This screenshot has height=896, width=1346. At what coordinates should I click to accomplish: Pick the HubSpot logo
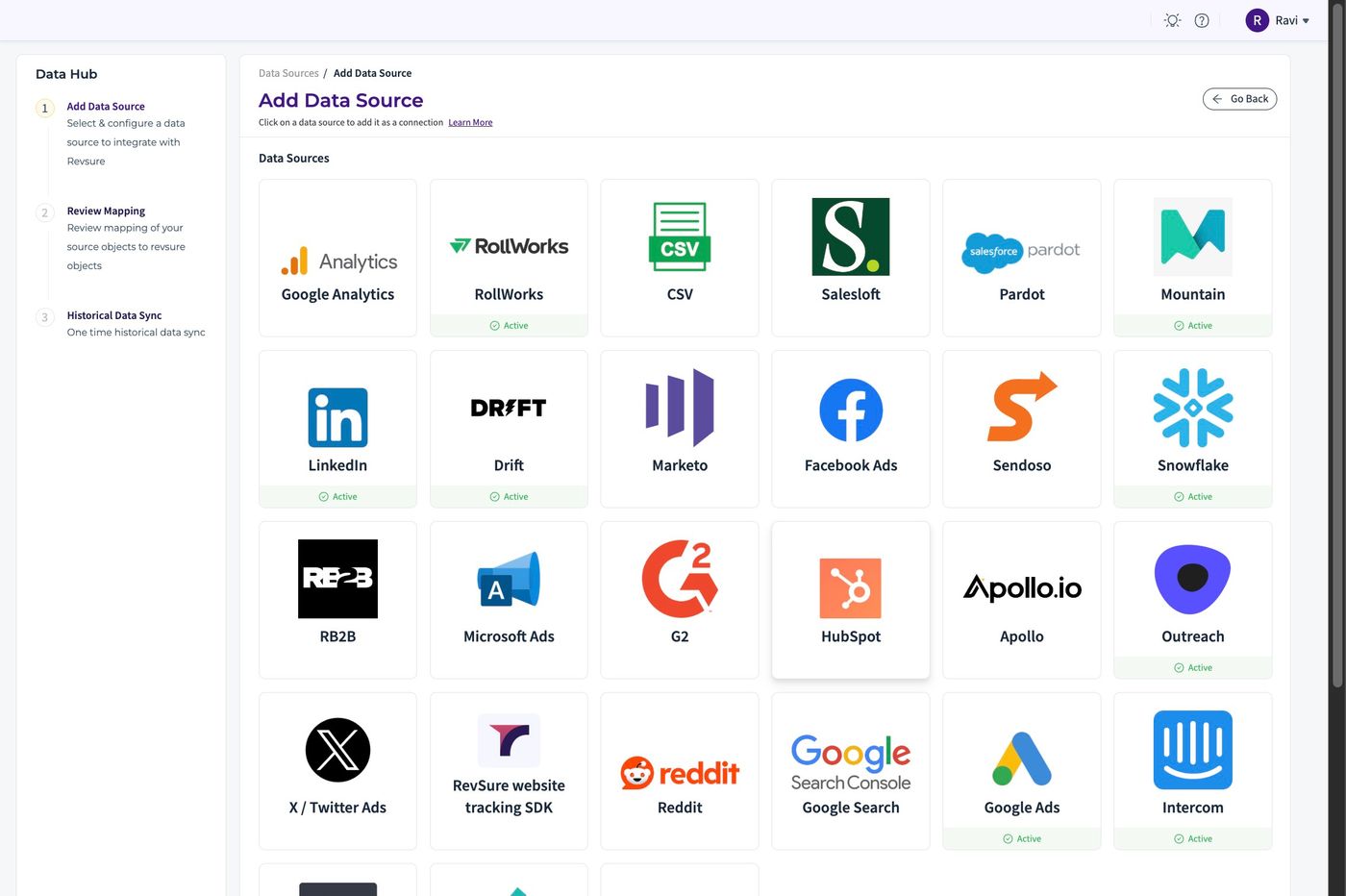851,587
